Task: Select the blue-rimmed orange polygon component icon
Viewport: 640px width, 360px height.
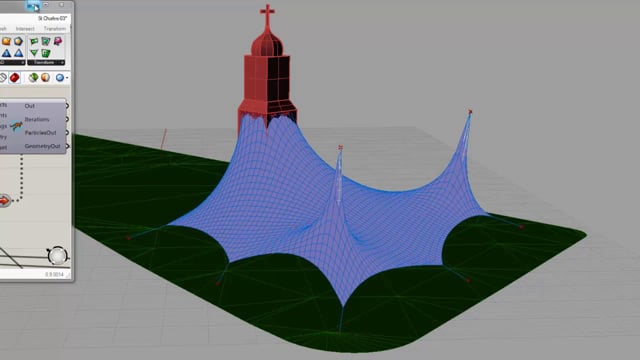Action: [x=18, y=41]
